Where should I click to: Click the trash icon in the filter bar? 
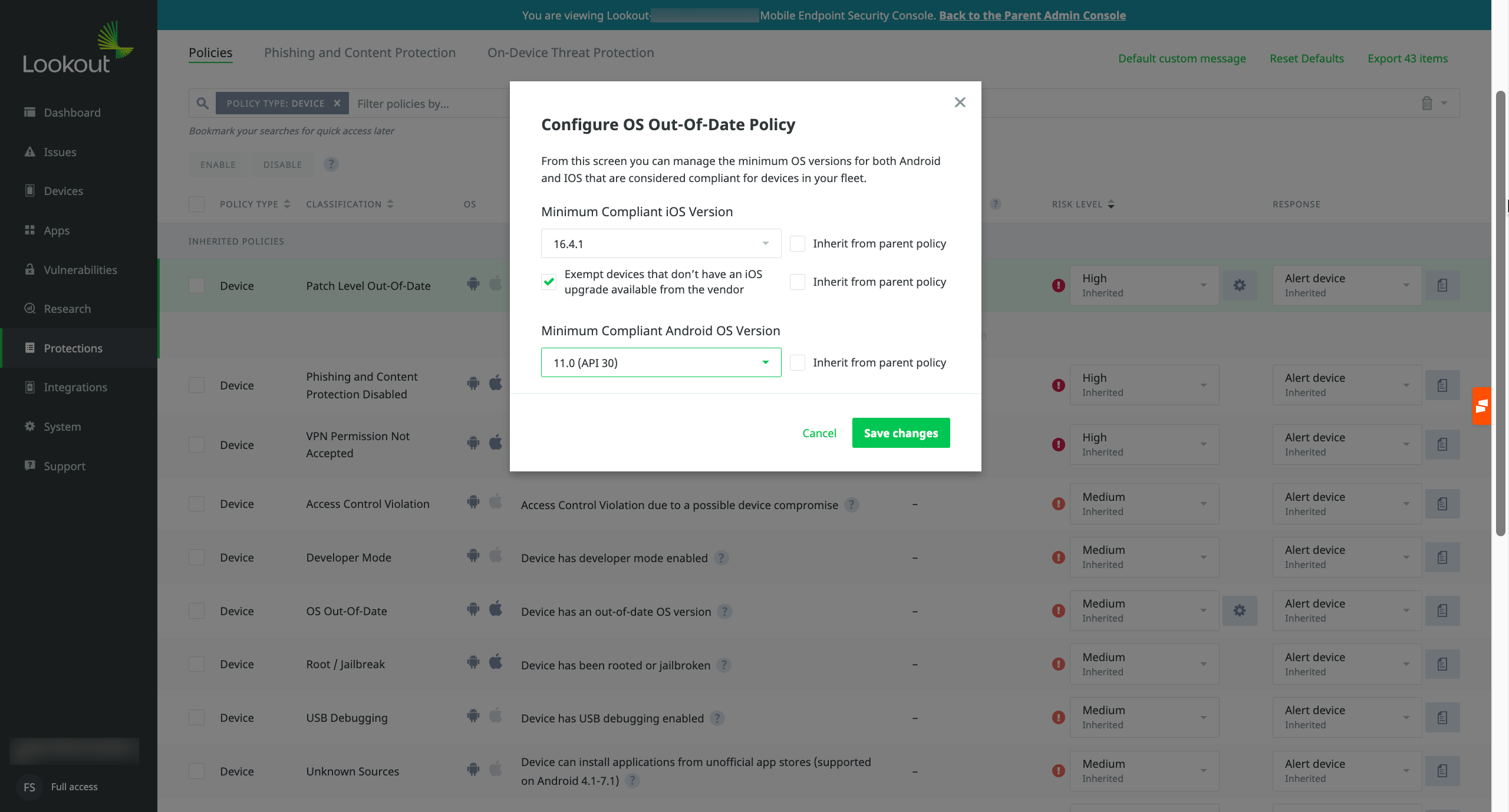pos(1426,103)
